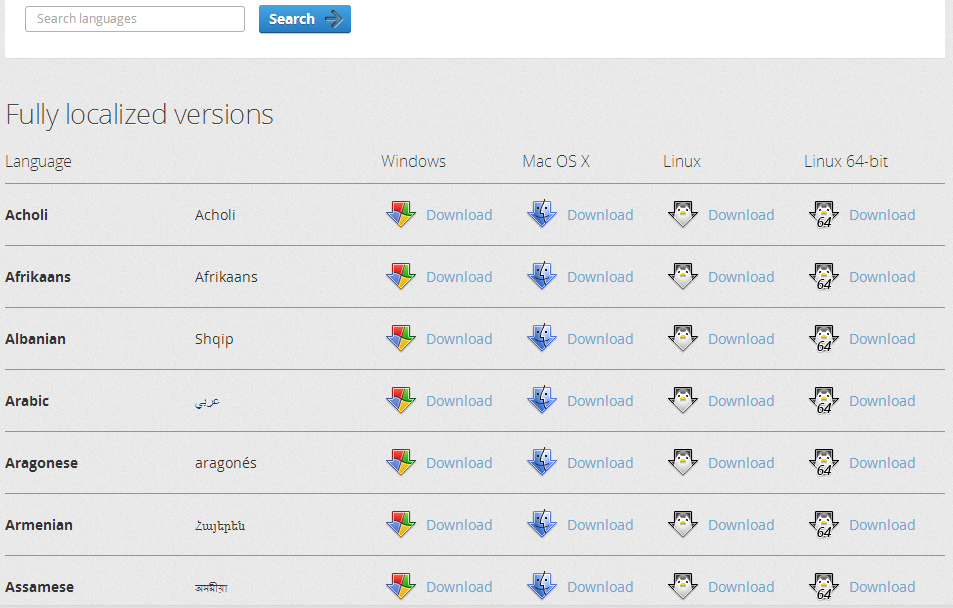
Task: Download Albanian Windows link
Action: (x=459, y=339)
